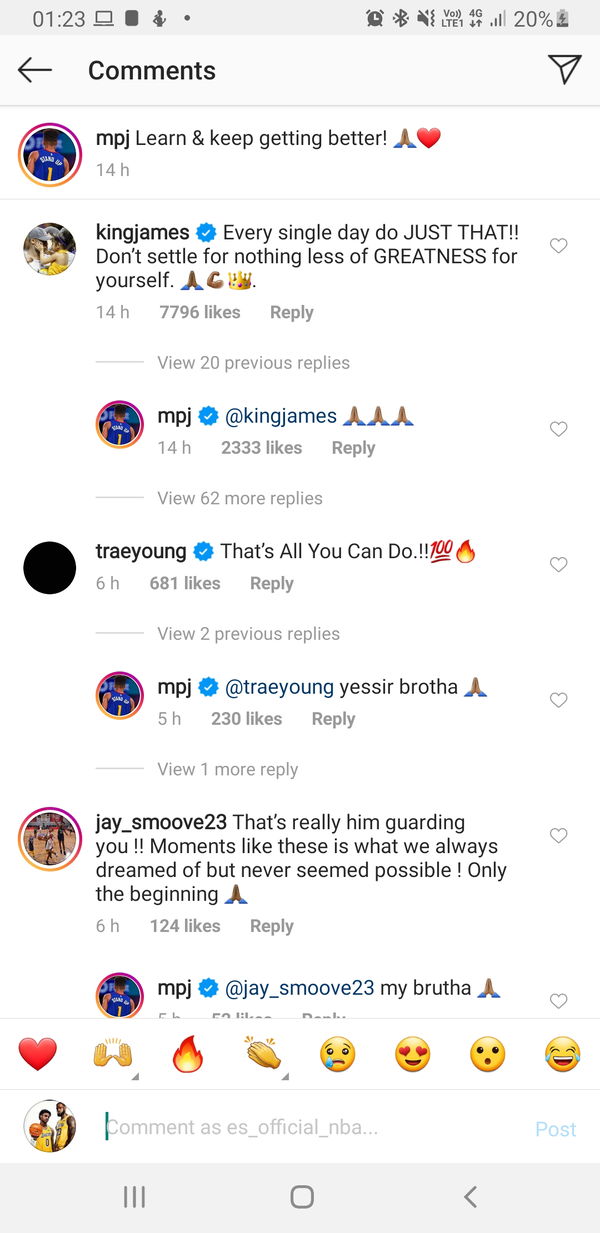Like the traeyoung comment with heart

(559, 565)
